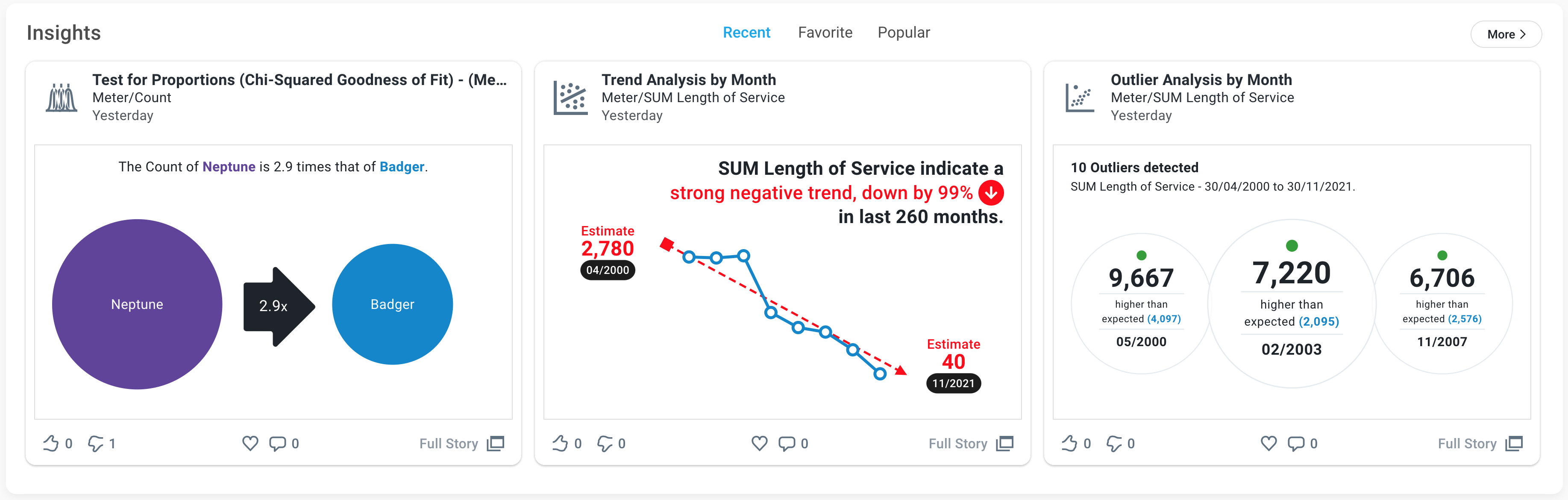Switch to the Popular tab
The height and width of the screenshot is (500, 1568).
(903, 32)
